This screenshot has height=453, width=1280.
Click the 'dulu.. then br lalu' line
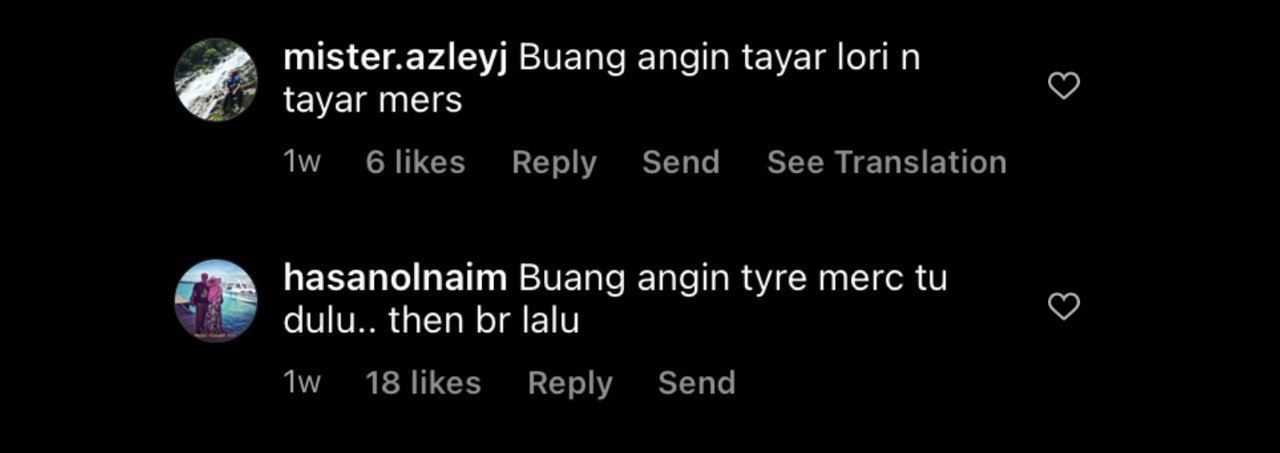click(432, 321)
